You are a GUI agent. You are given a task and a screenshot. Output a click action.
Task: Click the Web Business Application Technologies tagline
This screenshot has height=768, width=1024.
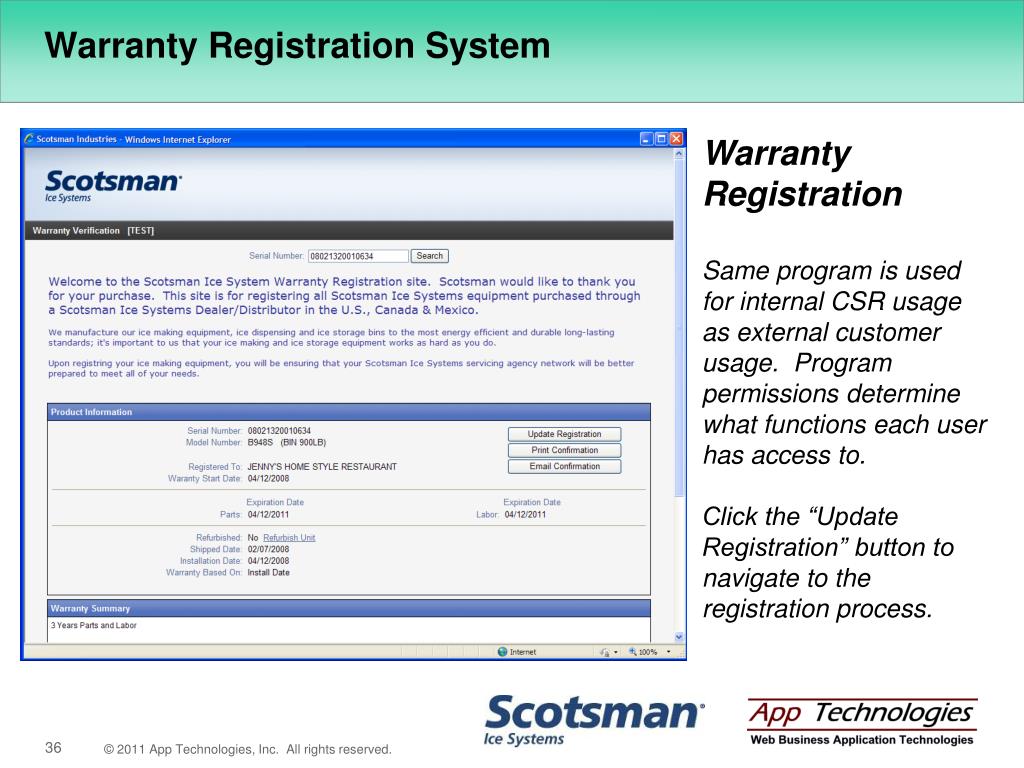(x=862, y=740)
